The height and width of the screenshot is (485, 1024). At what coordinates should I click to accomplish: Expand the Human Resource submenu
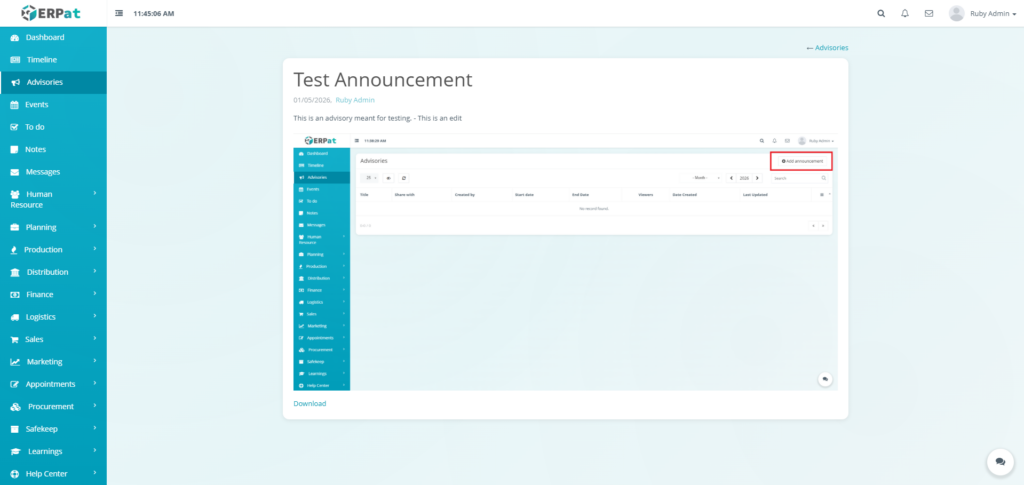[95, 193]
